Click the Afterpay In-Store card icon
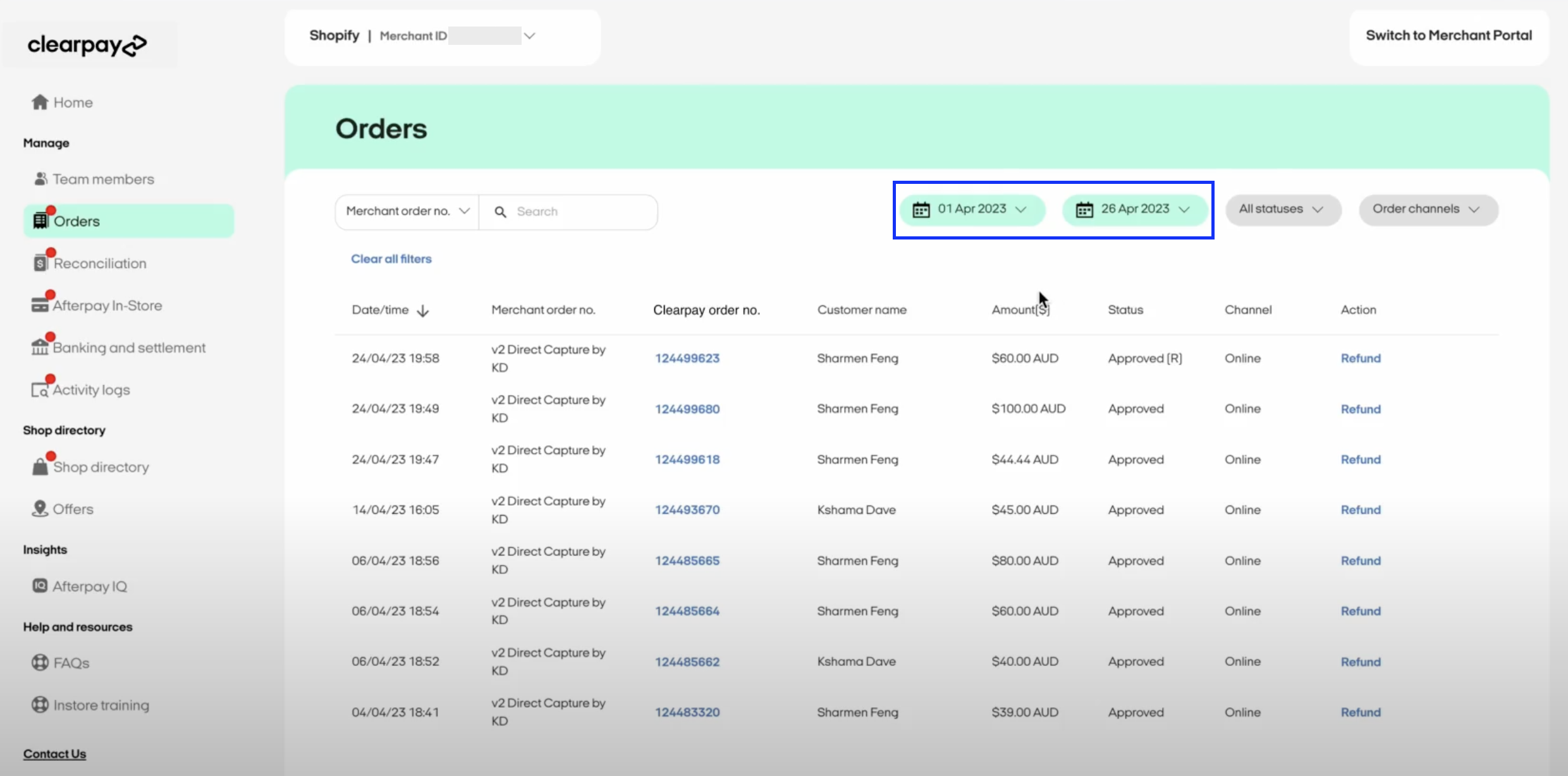The image size is (1568, 776). [40, 305]
